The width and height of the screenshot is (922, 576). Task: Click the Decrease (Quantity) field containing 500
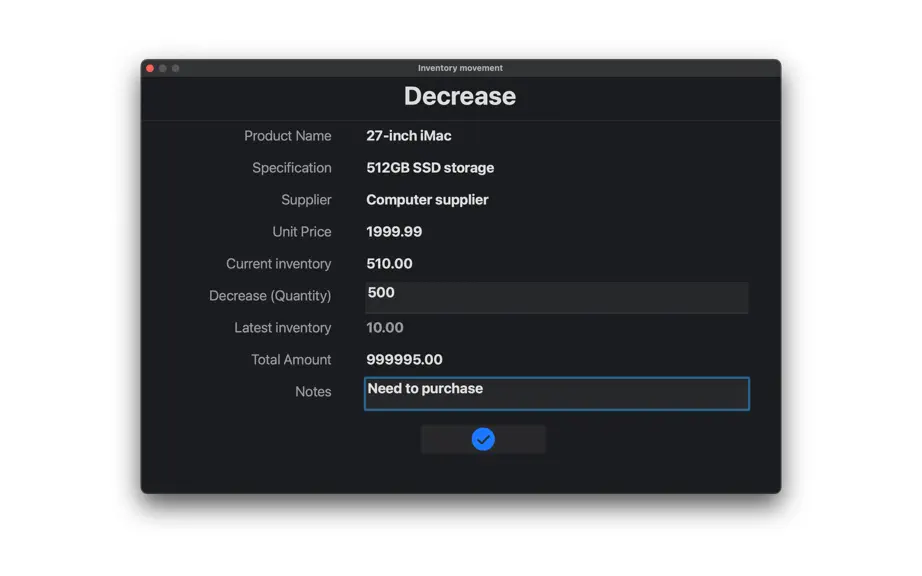click(x=556, y=297)
